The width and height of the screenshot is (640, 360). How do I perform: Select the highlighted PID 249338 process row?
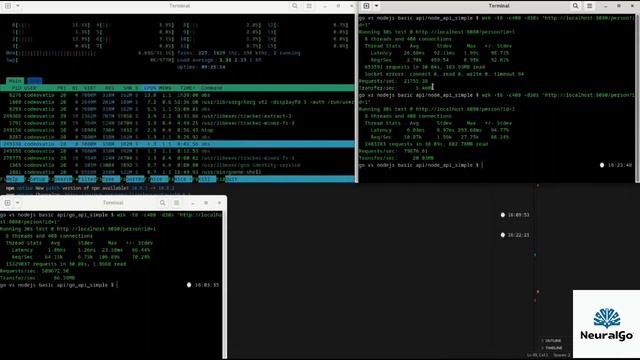click(x=177, y=144)
